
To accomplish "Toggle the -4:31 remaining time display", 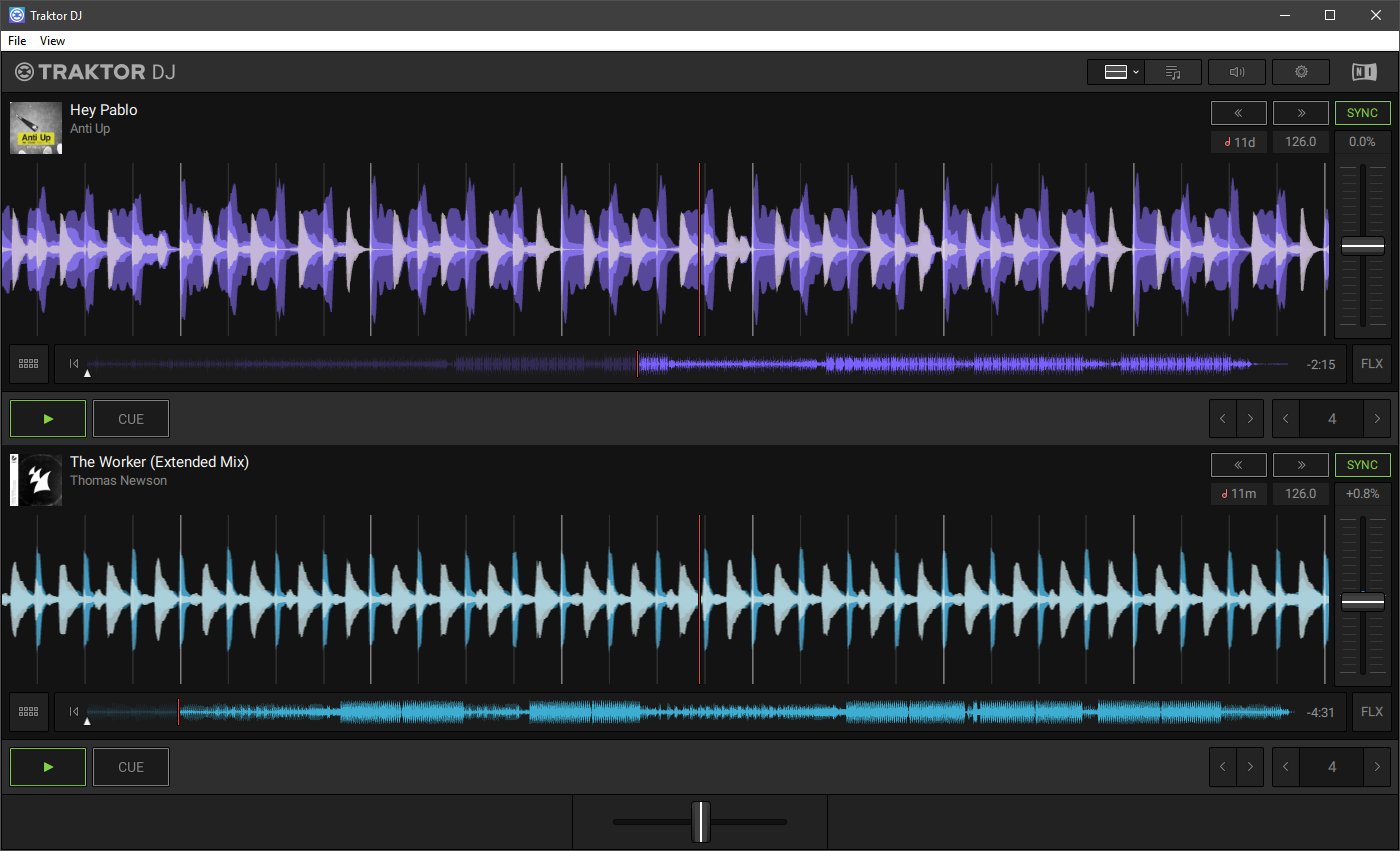I will click(x=1320, y=713).
